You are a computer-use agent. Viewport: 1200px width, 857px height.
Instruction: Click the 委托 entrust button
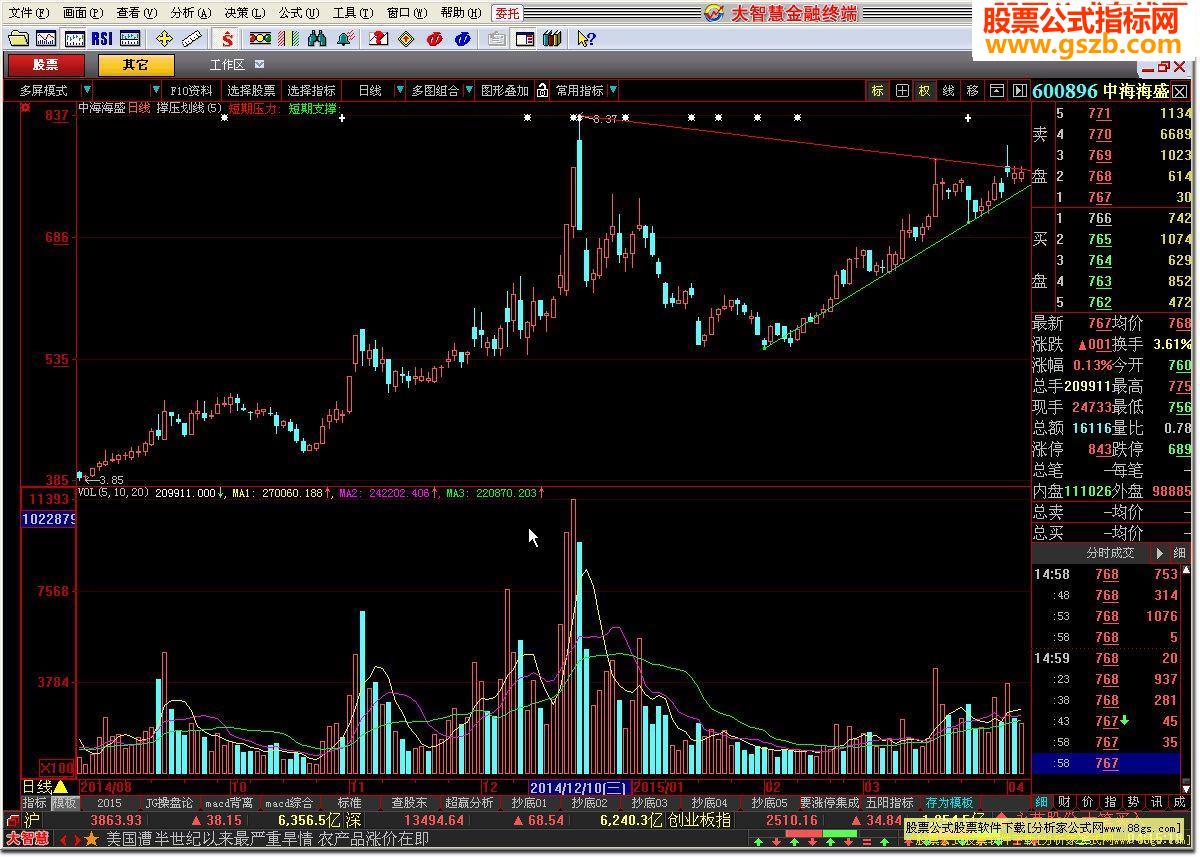[x=507, y=13]
